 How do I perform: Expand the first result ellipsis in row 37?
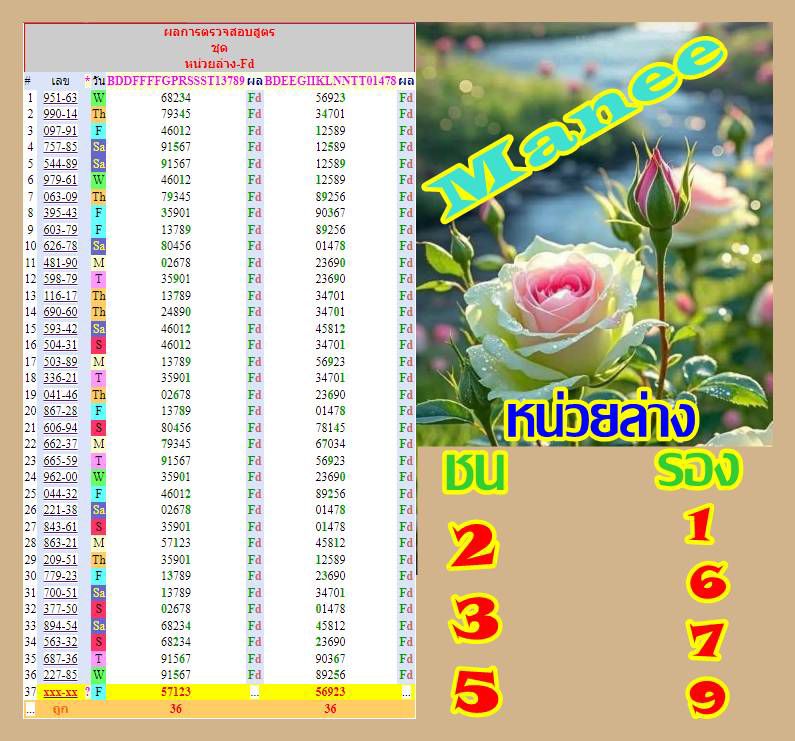tap(255, 692)
